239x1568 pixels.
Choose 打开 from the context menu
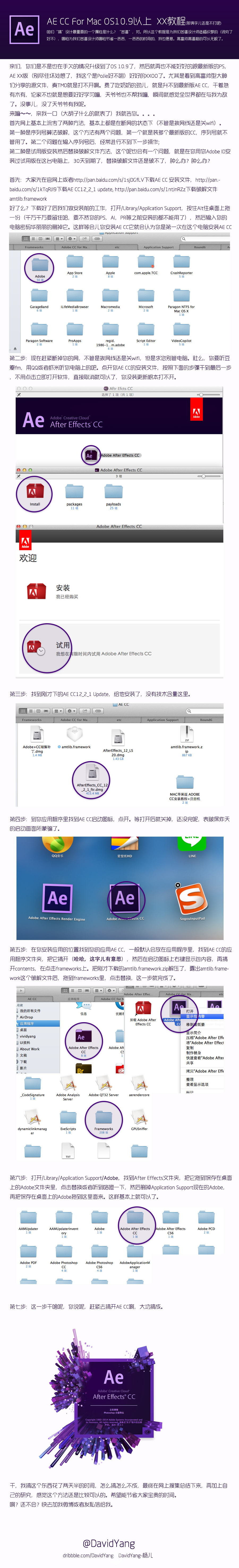pos(190,1011)
